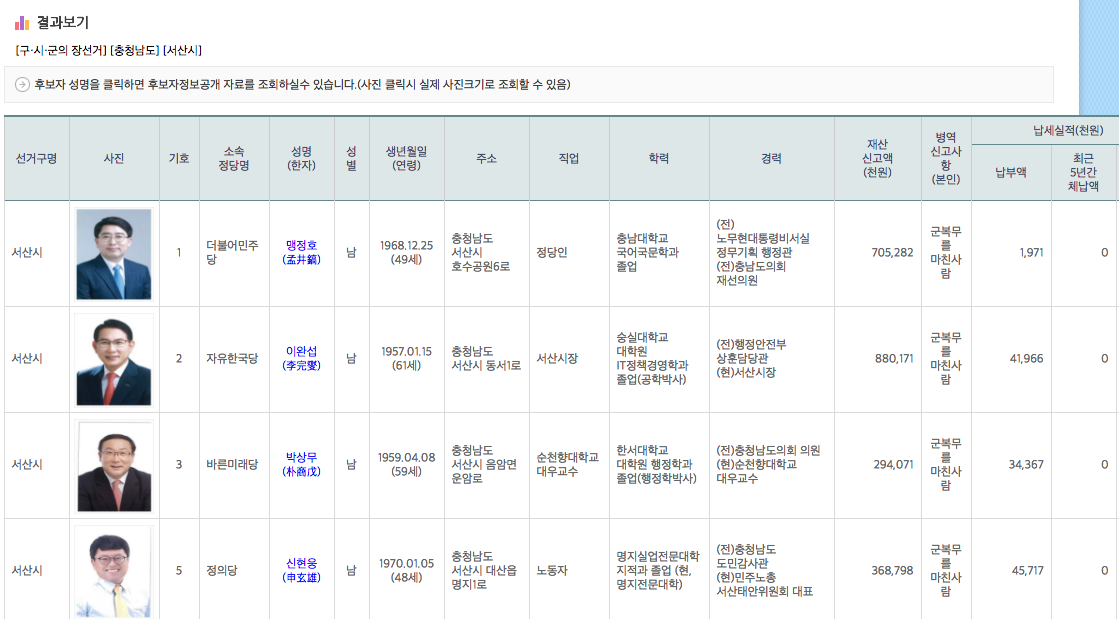
Task: Click the circled arrow info icon
Action: click(22, 84)
